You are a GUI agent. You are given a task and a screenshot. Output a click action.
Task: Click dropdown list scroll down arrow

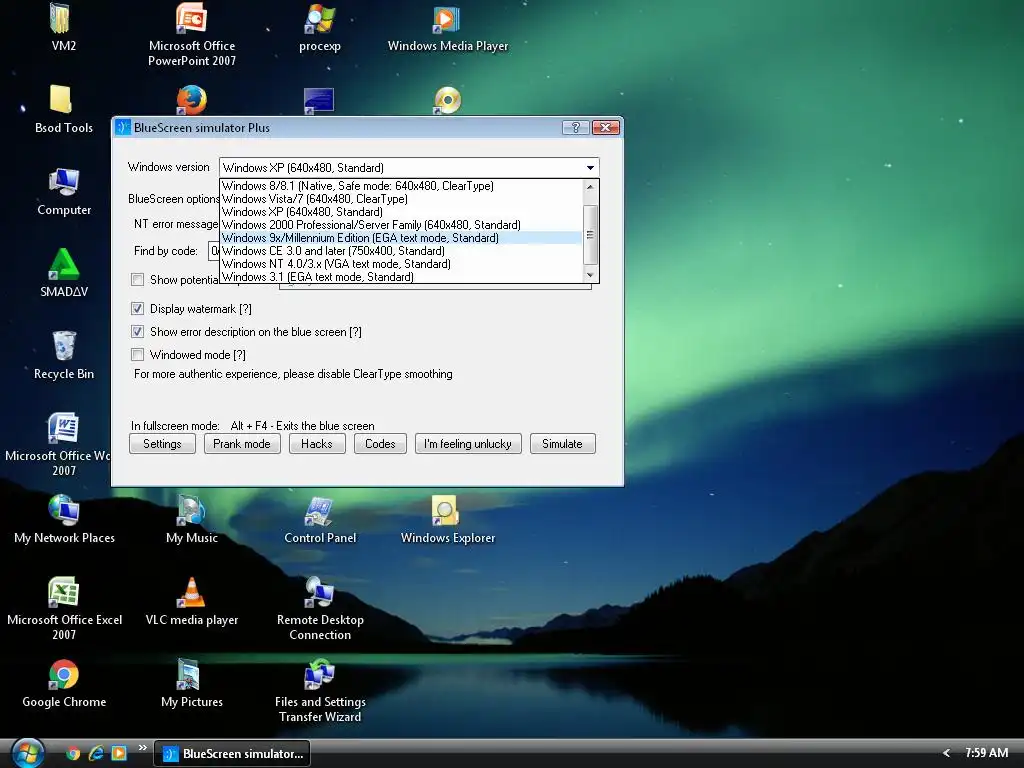590,275
